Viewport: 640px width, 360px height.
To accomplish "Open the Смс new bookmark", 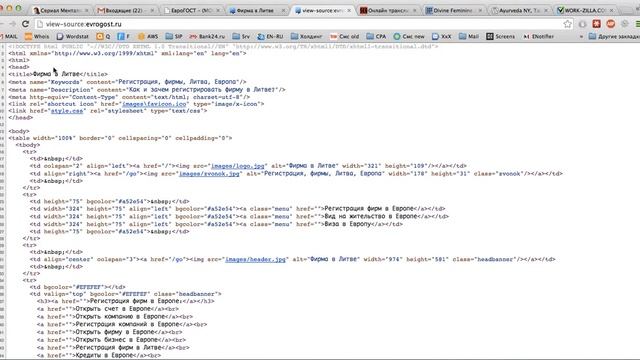I will (x=409, y=36).
